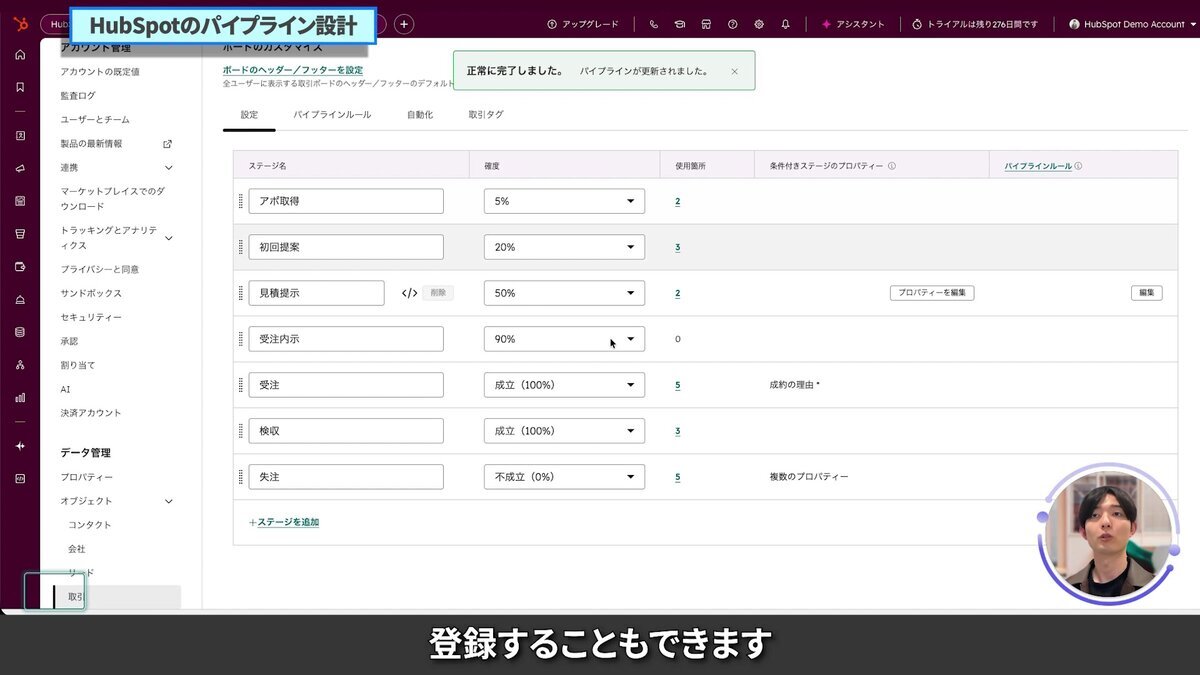Click the notification bell in the top bar
The height and width of the screenshot is (675, 1200).
[786, 24]
